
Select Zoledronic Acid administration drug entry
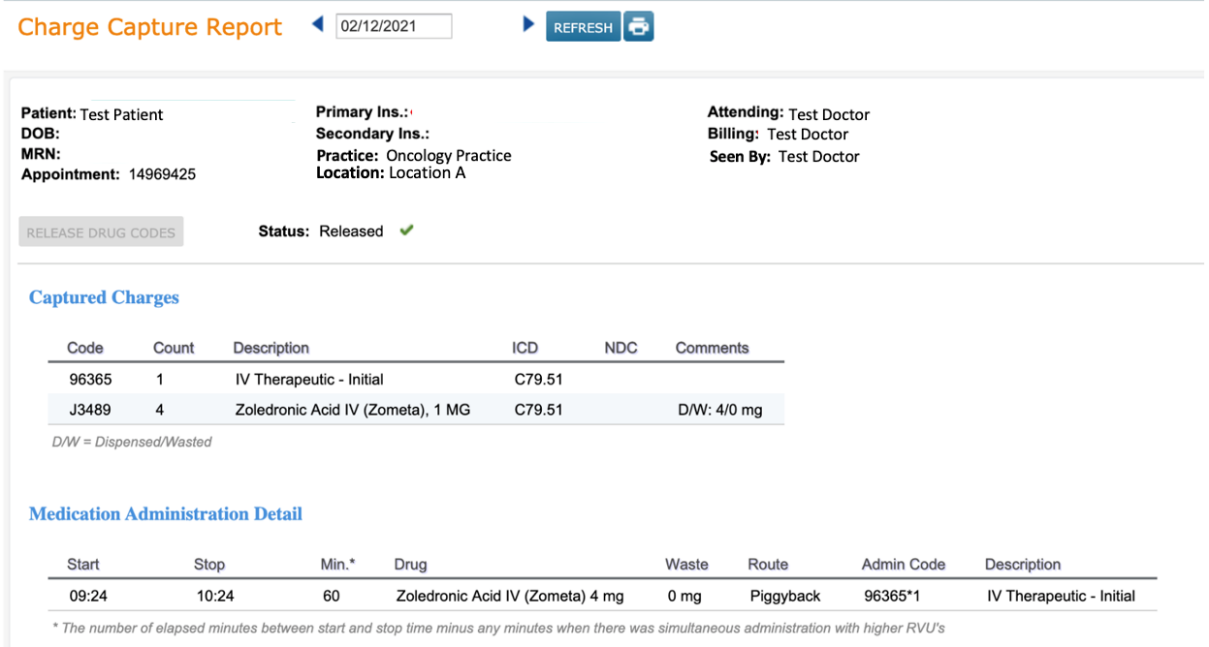pyautogui.click(x=510, y=596)
